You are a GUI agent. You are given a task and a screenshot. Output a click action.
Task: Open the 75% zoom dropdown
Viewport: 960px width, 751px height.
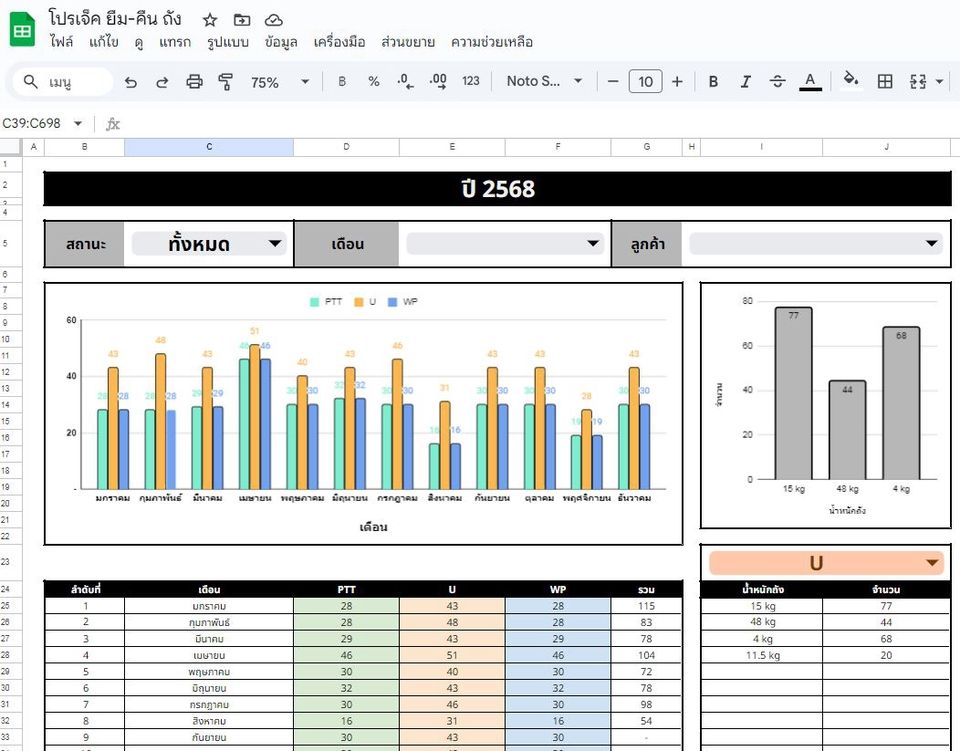coord(275,82)
